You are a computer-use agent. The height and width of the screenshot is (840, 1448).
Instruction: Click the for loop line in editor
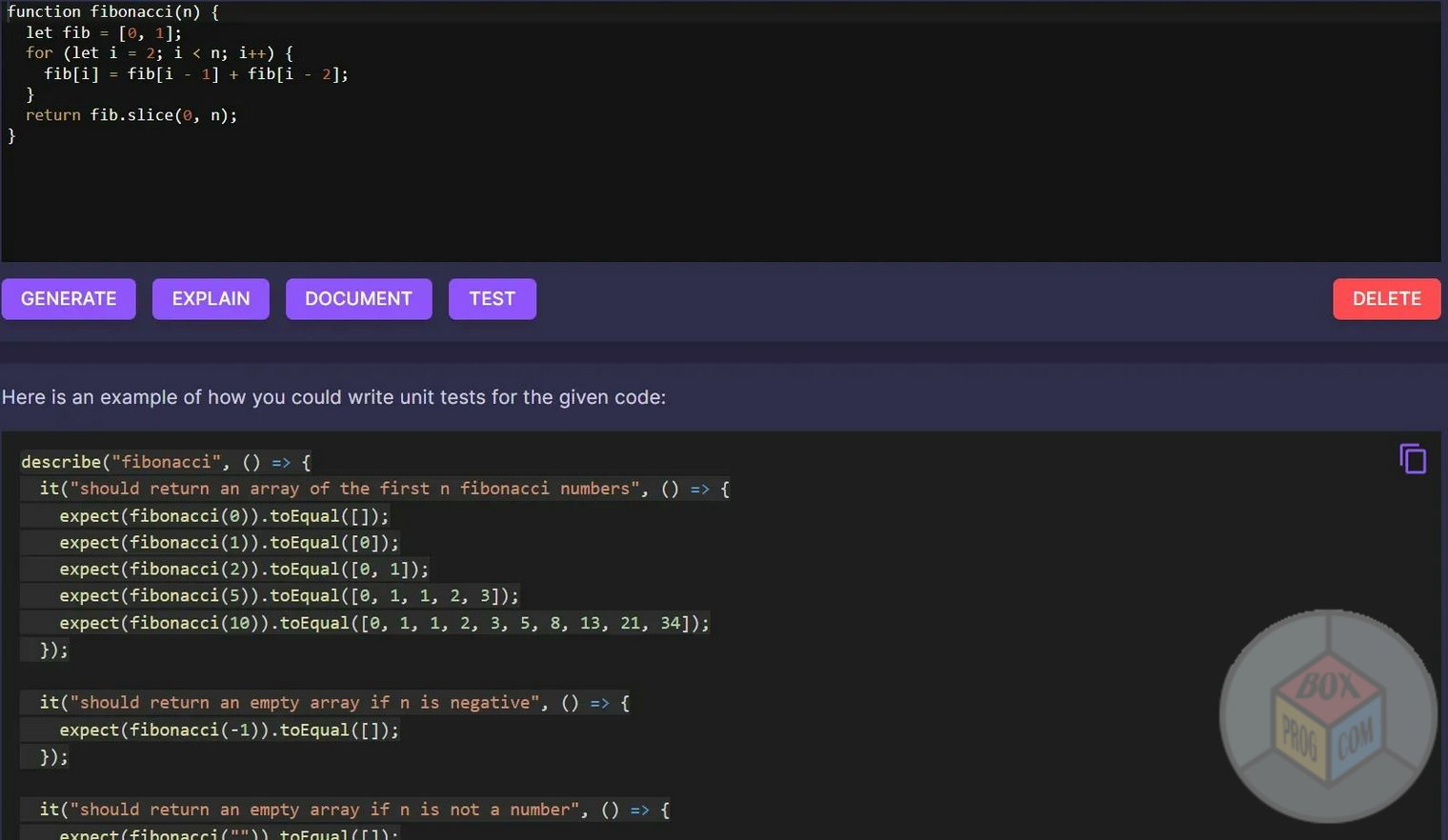click(x=159, y=53)
